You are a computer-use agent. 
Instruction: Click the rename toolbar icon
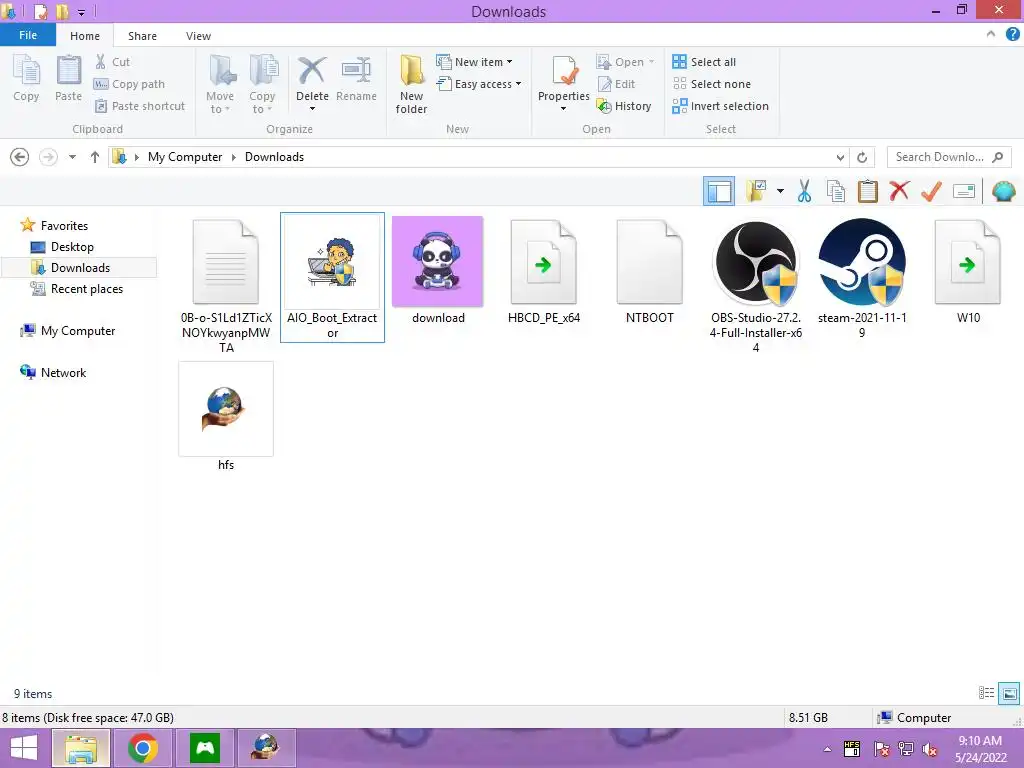click(x=964, y=191)
